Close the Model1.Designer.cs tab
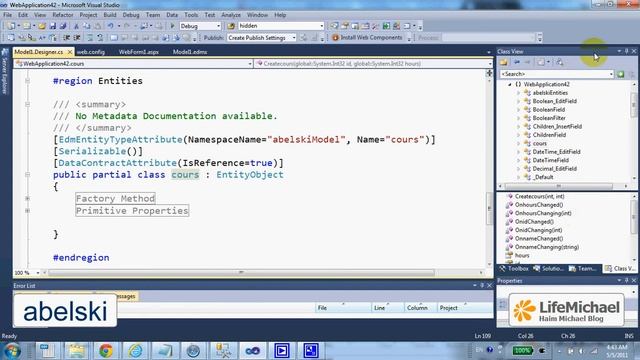 pos(70,52)
